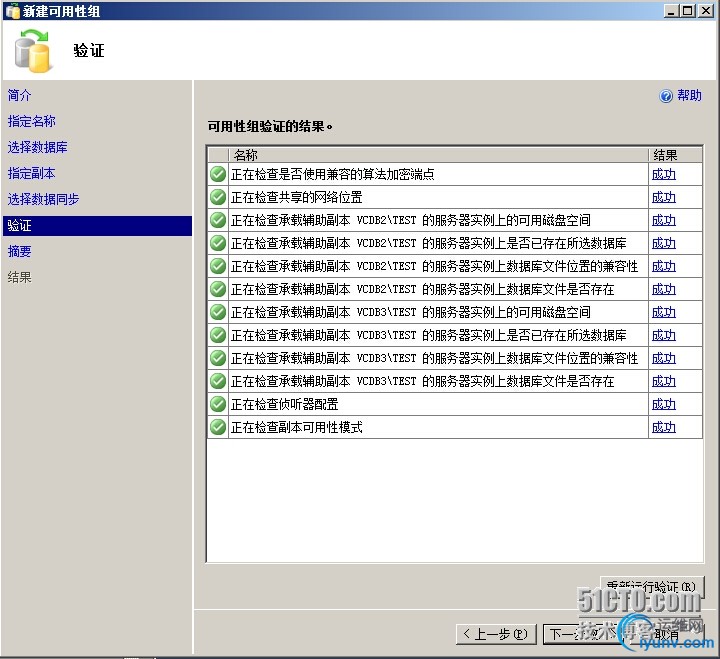Viewport: 720px width, 659px height.
Task: Open 成功 link for VCDB3\TEST database files exist
Action: point(664,381)
